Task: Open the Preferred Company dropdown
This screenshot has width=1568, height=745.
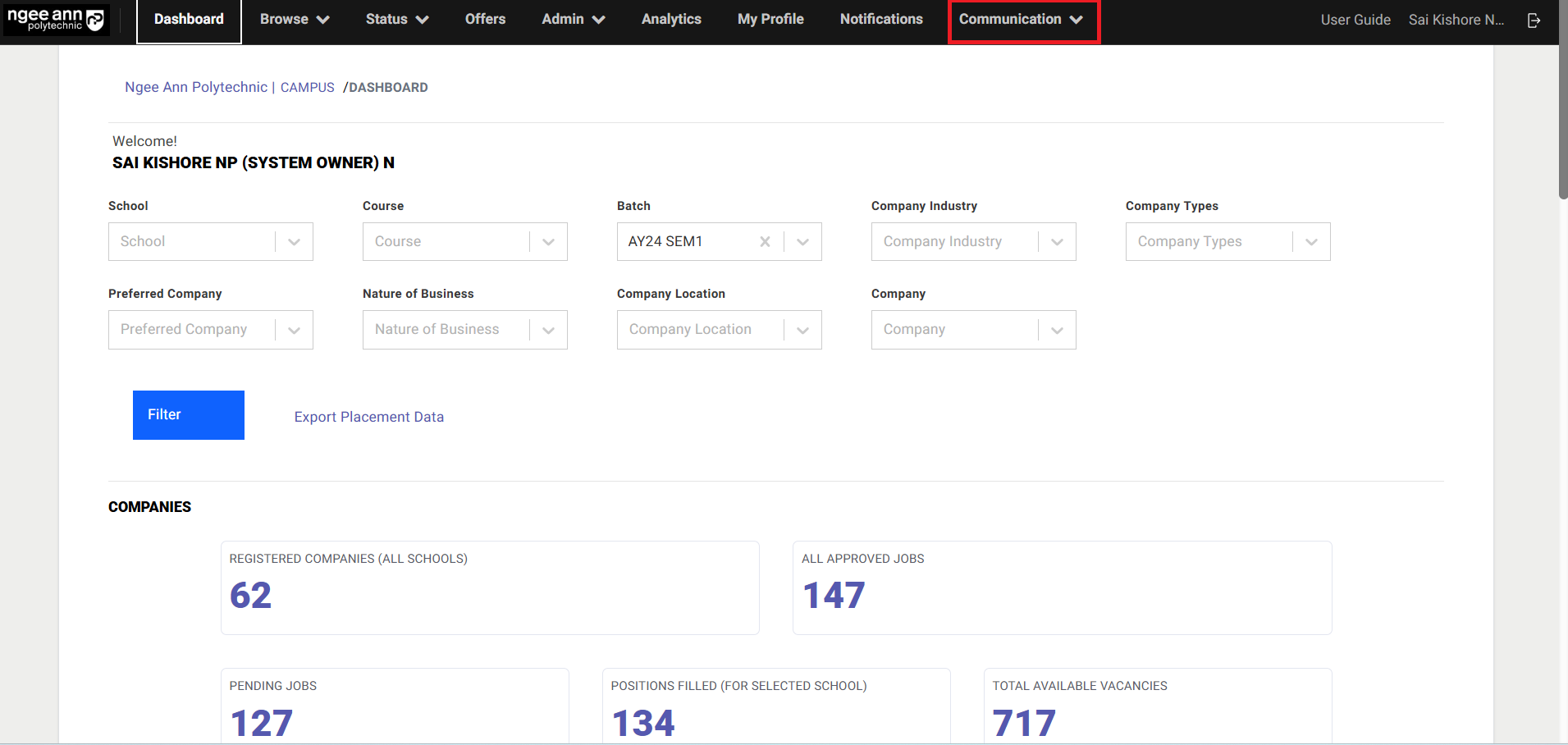Action: [x=294, y=330]
